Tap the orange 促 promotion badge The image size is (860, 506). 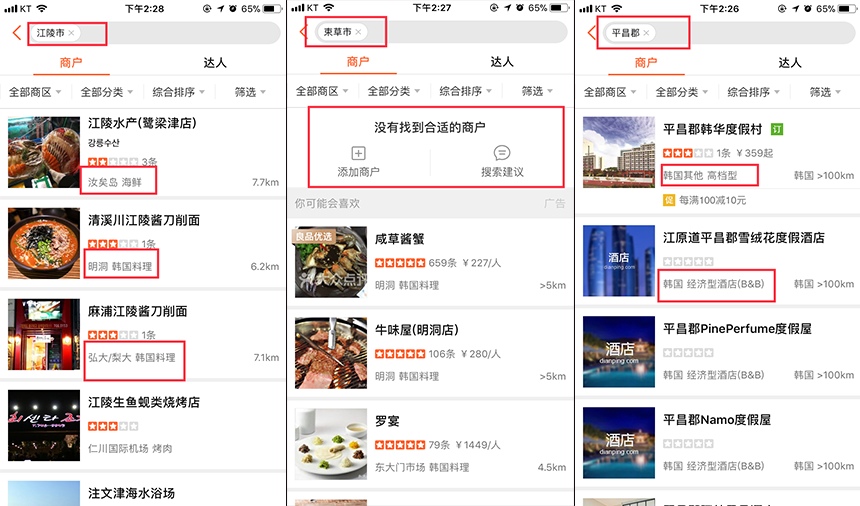tap(669, 200)
